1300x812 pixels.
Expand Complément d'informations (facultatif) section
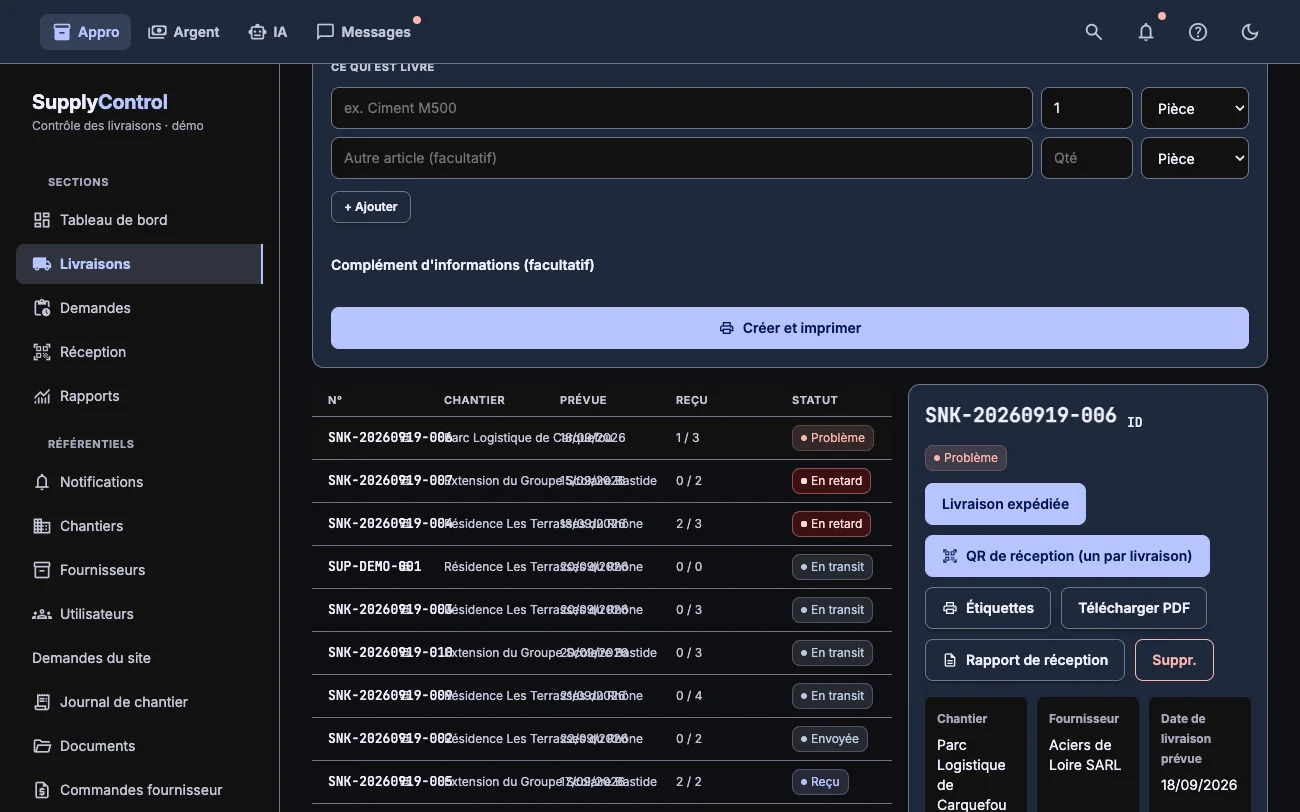coord(463,265)
